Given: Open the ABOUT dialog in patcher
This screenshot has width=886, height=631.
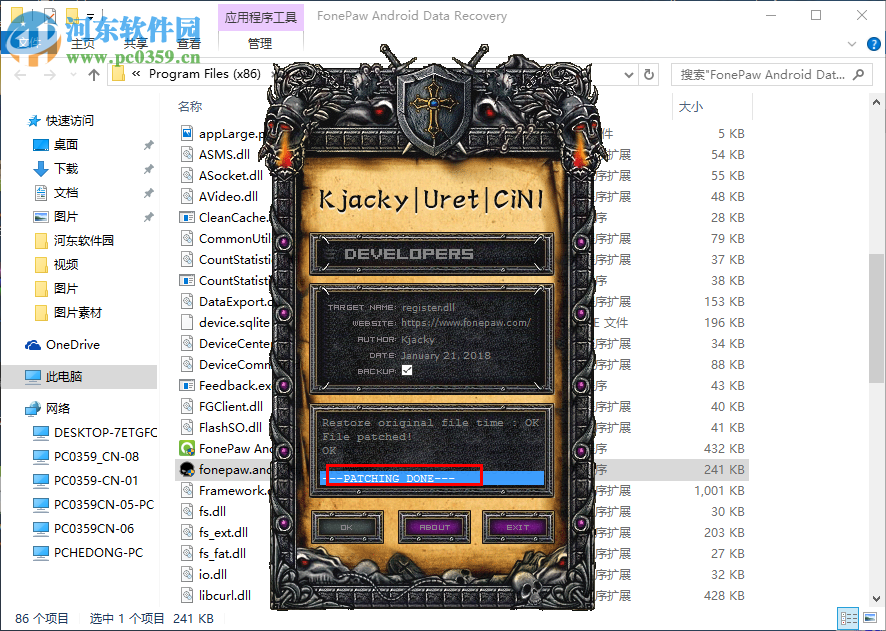Looking at the screenshot, I should pyautogui.click(x=434, y=527).
